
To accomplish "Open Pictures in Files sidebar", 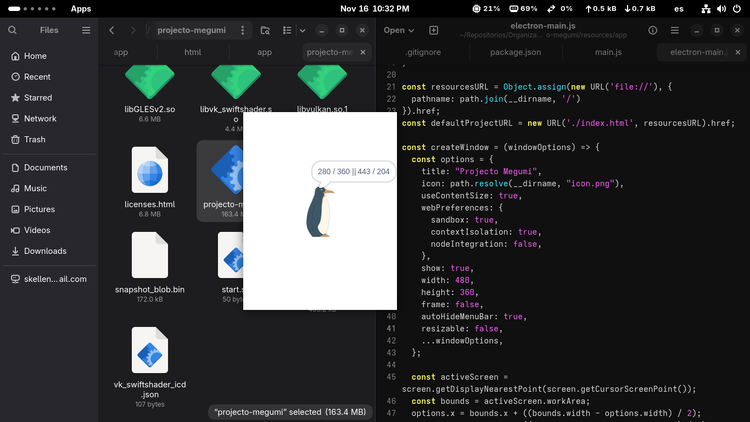I will [x=49, y=209].
